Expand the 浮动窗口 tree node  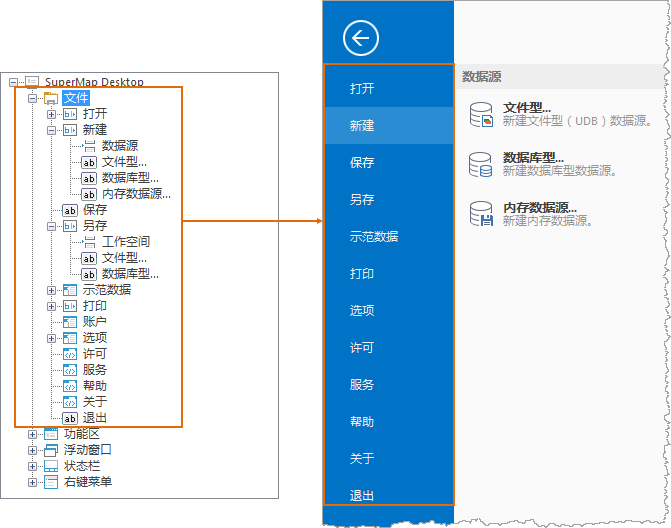pyautogui.click(x=32, y=450)
